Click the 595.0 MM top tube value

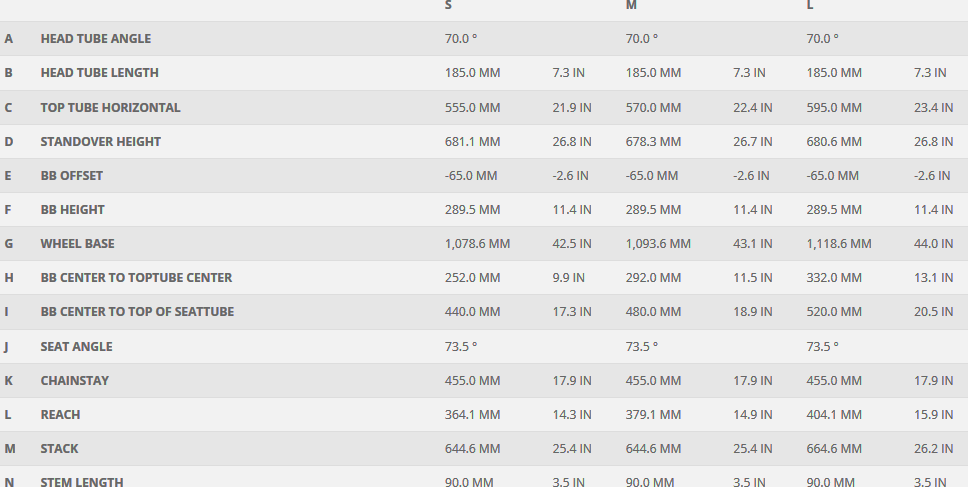pos(834,108)
